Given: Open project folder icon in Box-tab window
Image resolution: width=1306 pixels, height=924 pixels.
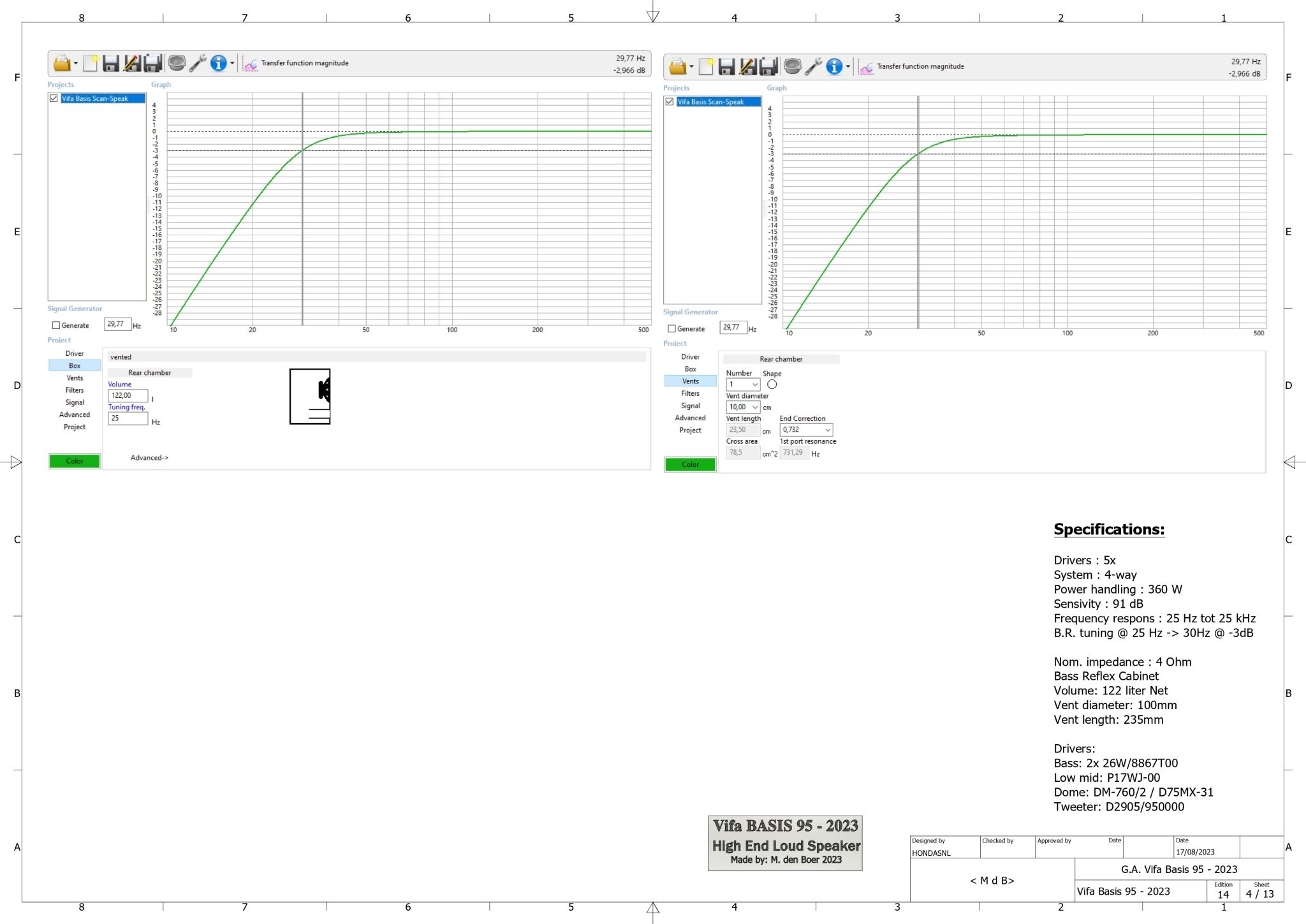Looking at the screenshot, I should [61, 63].
